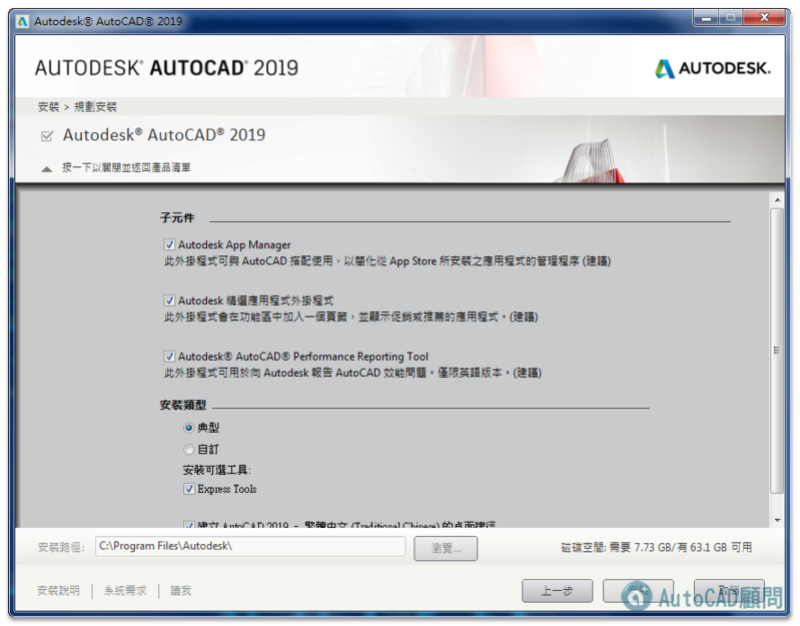Select the 典型 installation type radio
The height and width of the screenshot is (626, 800).
pos(188,428)
